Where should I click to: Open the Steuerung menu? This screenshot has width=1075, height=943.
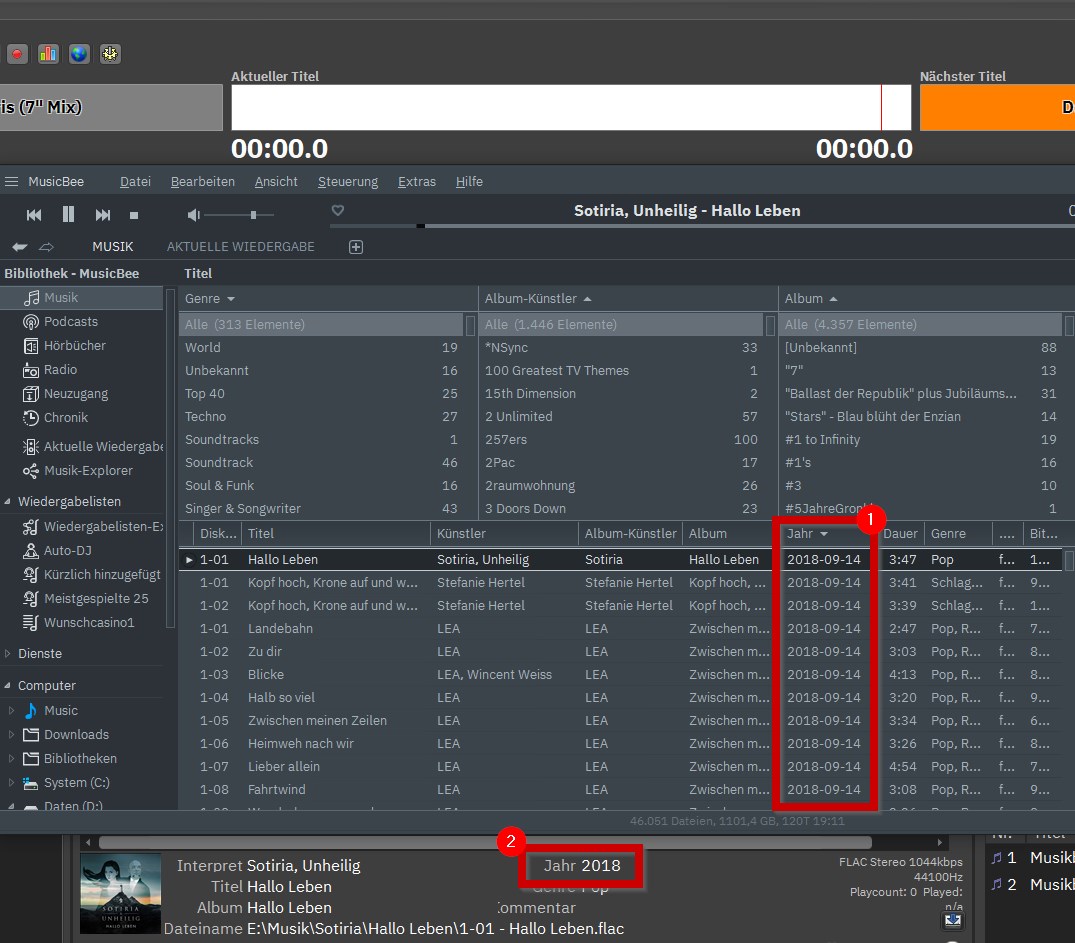(348, 182)
